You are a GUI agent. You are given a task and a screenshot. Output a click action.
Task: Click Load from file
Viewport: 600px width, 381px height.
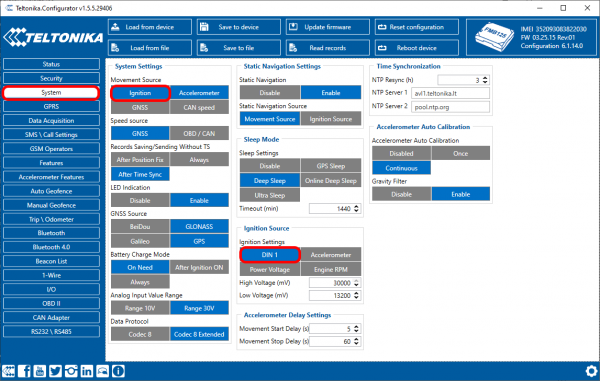150,48
